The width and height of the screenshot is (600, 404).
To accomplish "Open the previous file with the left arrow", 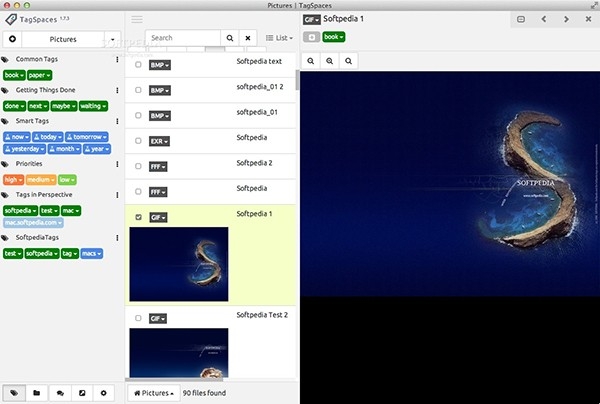I will 543,19.
